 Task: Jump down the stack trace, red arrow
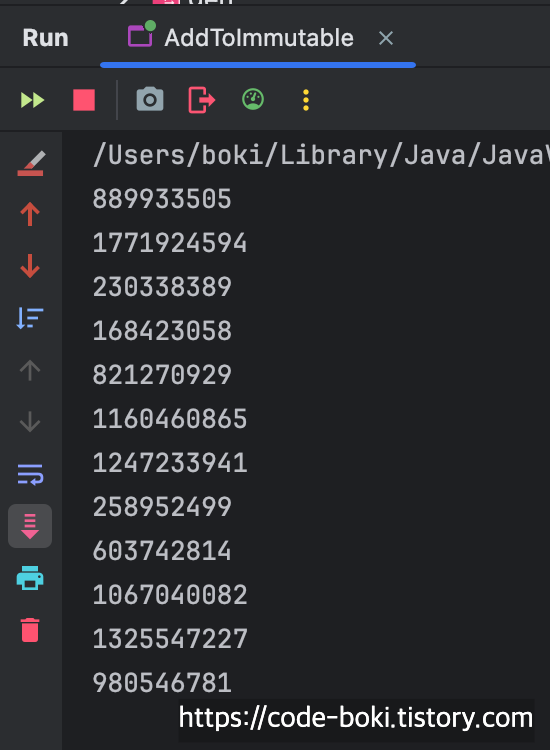pyautogui.click(x=30, y=265)
